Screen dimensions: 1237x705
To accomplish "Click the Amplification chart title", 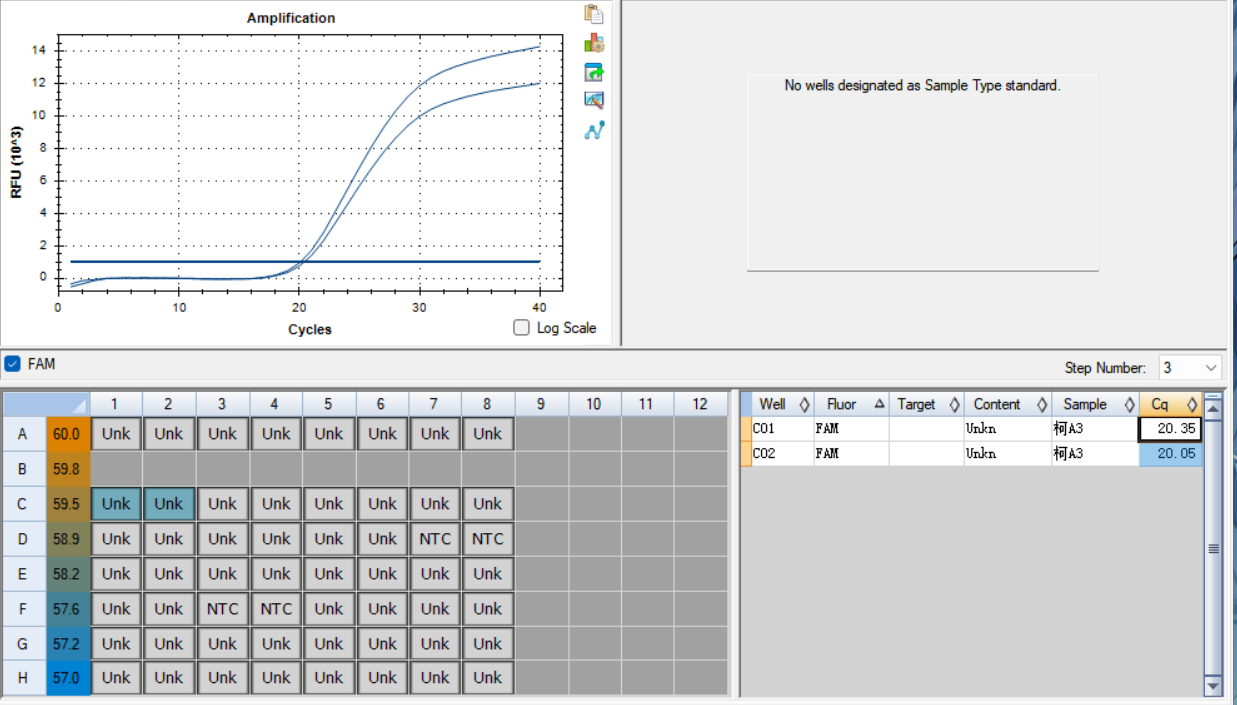I will (x=291, y=18).
